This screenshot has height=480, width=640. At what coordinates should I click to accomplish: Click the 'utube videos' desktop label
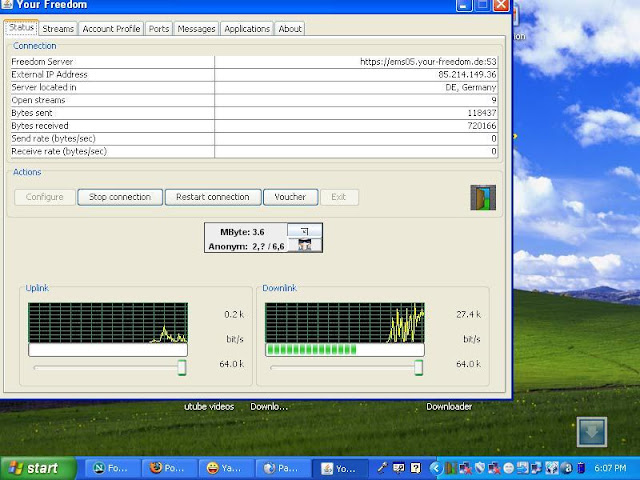[209, 407]
